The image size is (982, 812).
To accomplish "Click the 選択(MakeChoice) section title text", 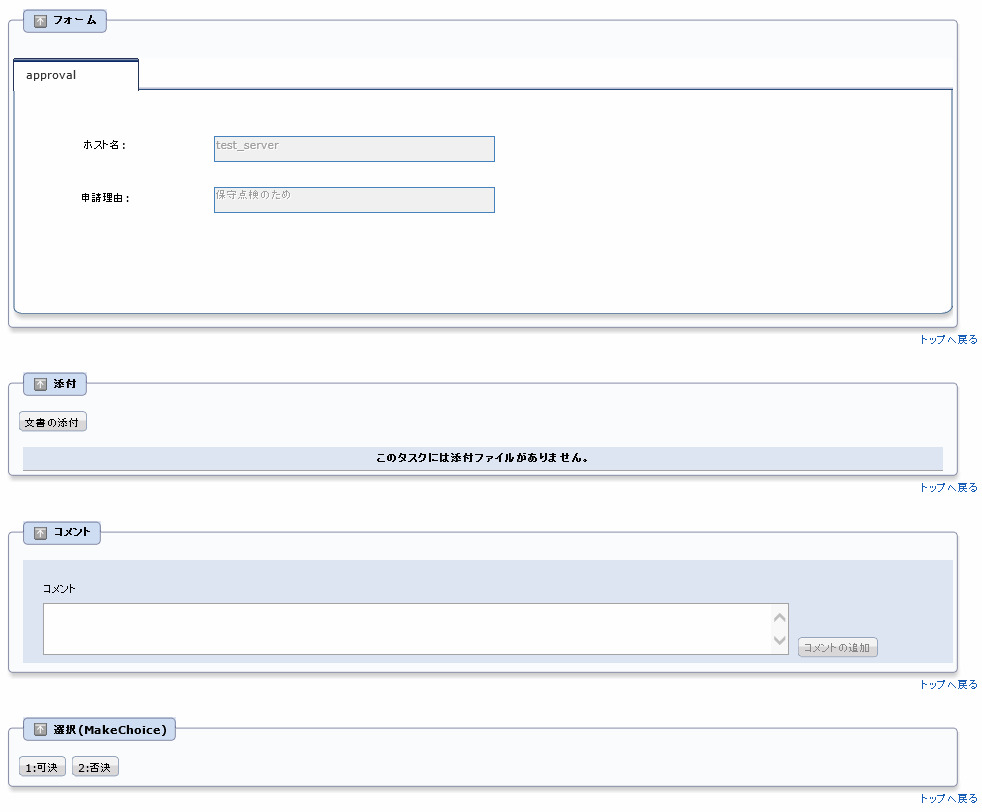I will (110, 729).
